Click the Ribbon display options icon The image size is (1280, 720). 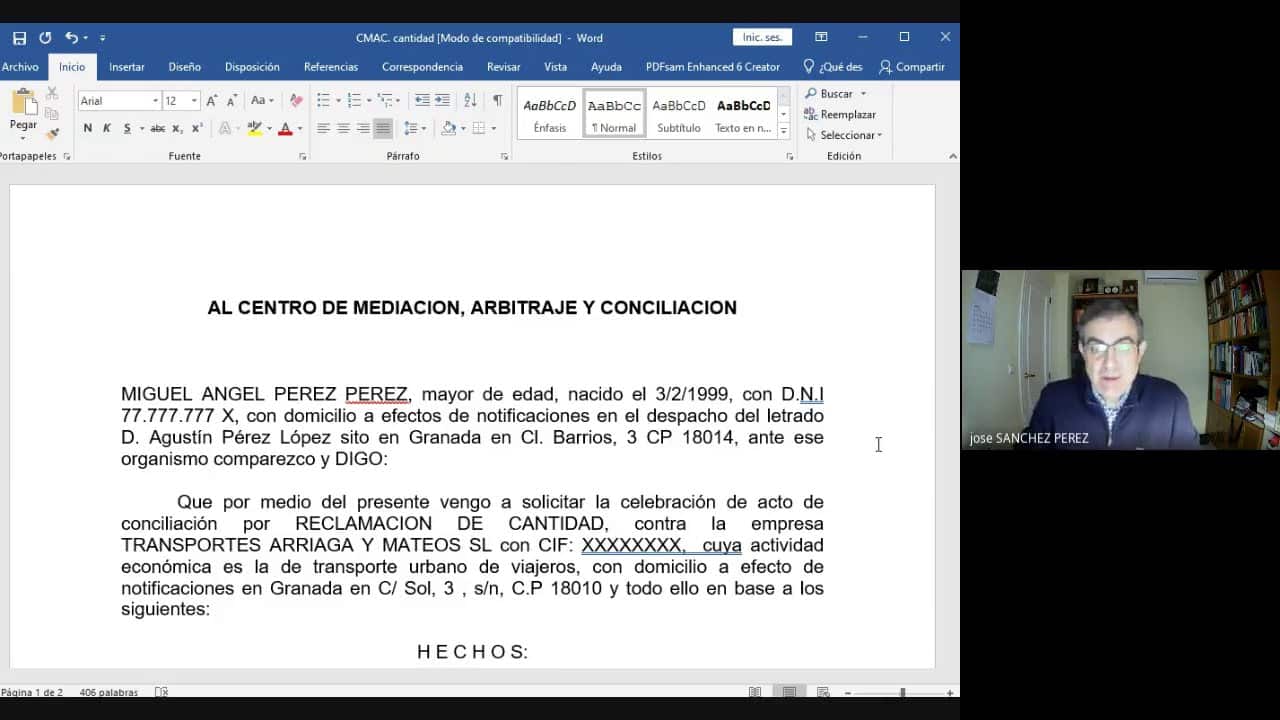click(821, 37)
